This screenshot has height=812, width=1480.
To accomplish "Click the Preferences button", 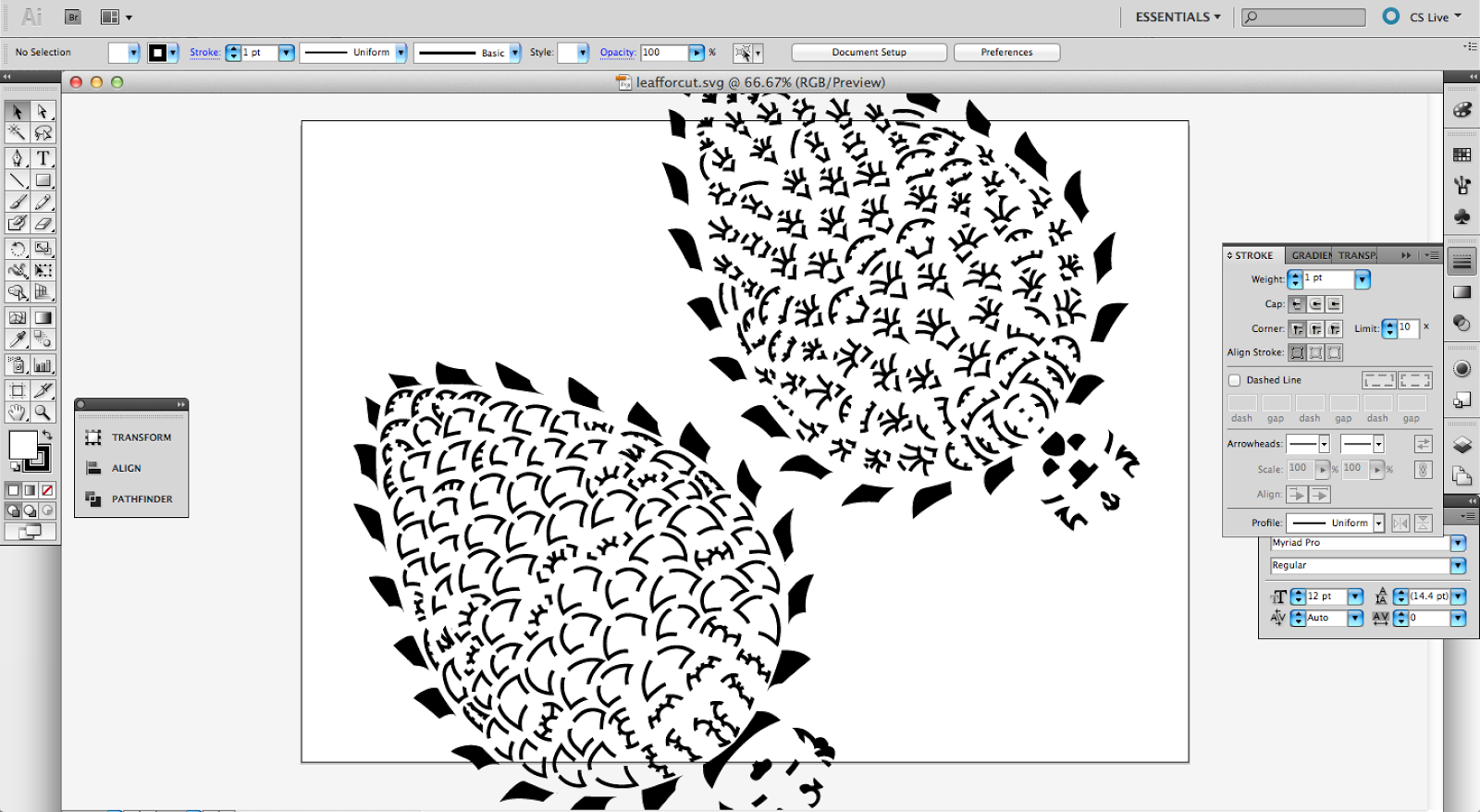I will [x=1006, y=53].
